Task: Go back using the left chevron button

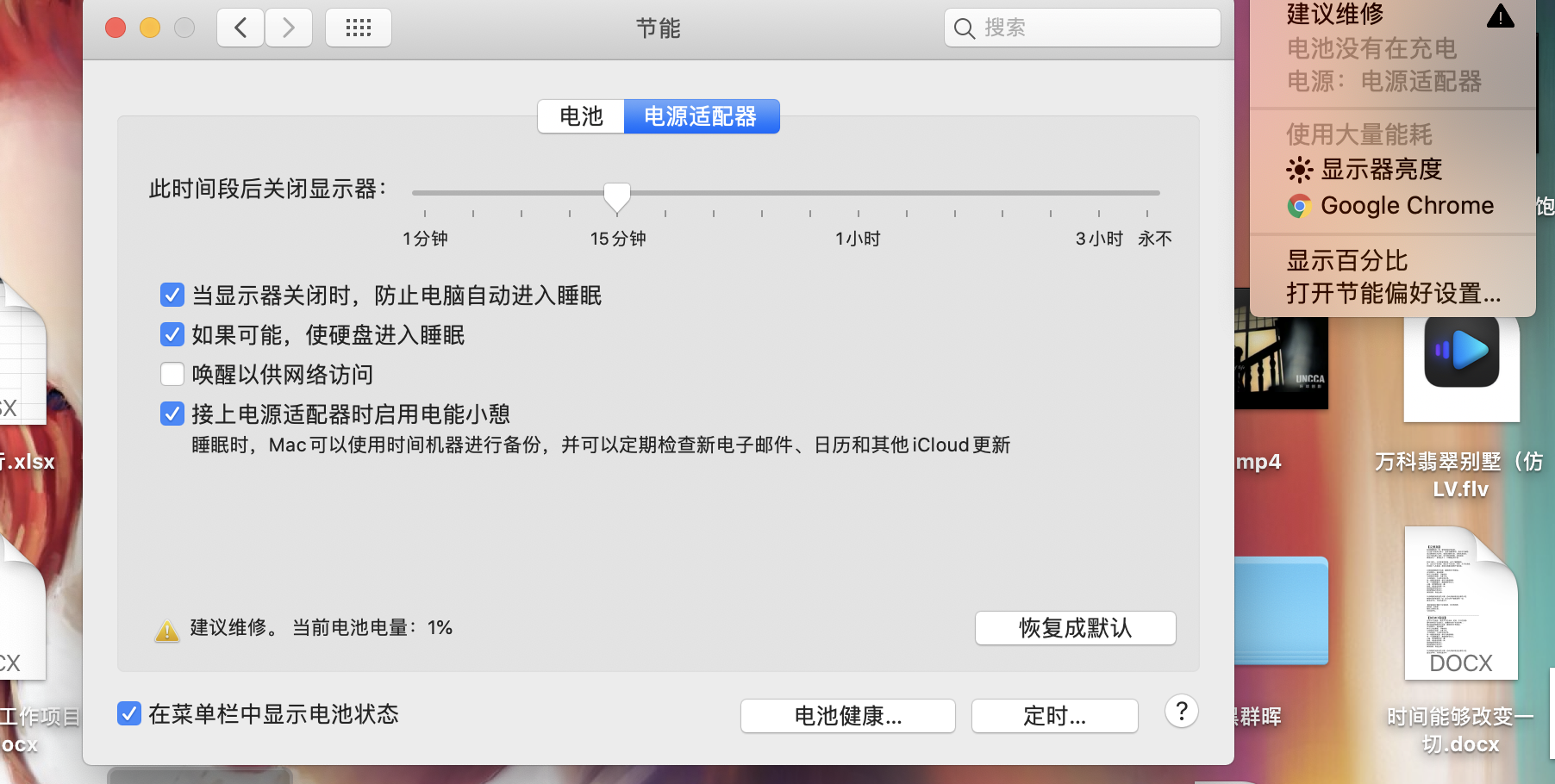Action: (240, 28)
